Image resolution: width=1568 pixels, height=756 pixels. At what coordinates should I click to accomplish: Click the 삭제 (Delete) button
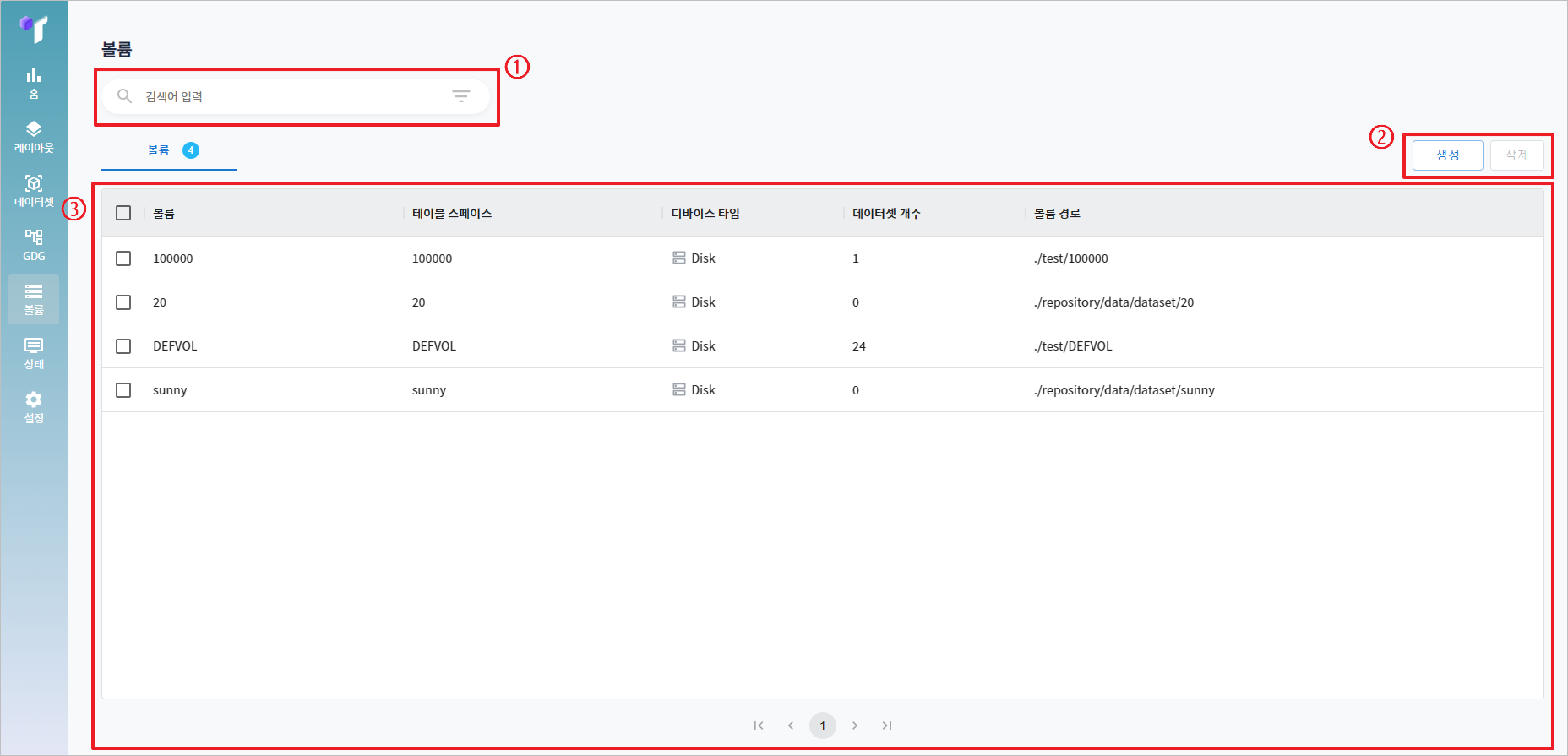click(1517, 155)
